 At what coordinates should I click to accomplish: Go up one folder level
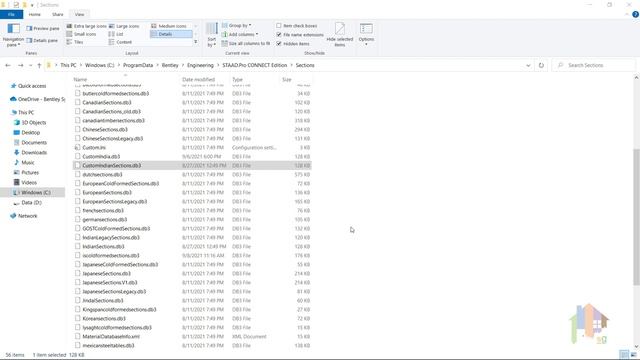click(39, 65)
